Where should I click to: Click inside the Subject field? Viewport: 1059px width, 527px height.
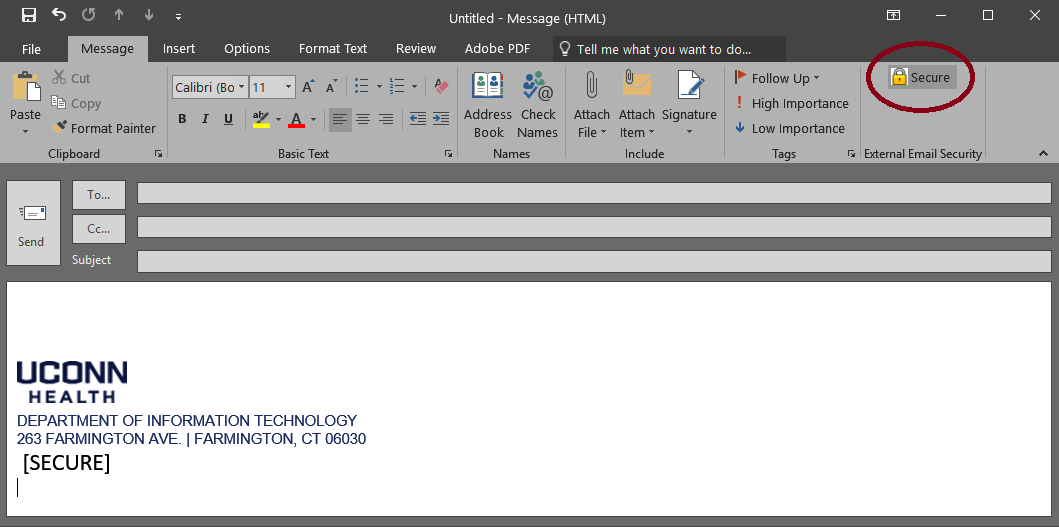594,261
